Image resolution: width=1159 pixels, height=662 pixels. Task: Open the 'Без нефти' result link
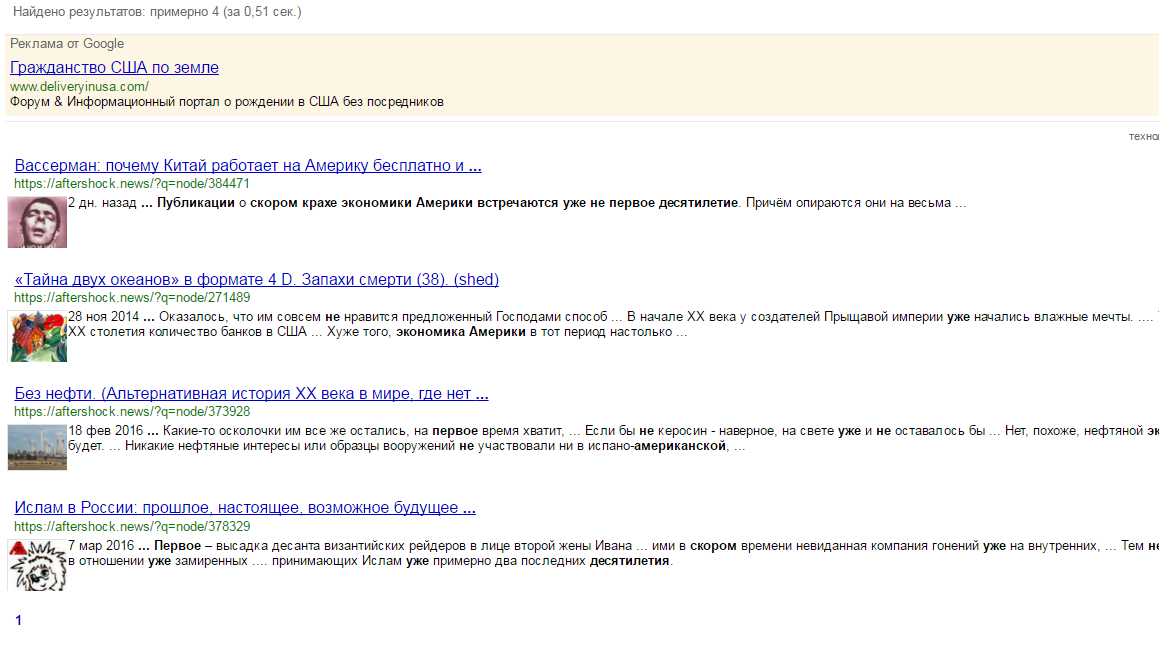pos(251,394)
